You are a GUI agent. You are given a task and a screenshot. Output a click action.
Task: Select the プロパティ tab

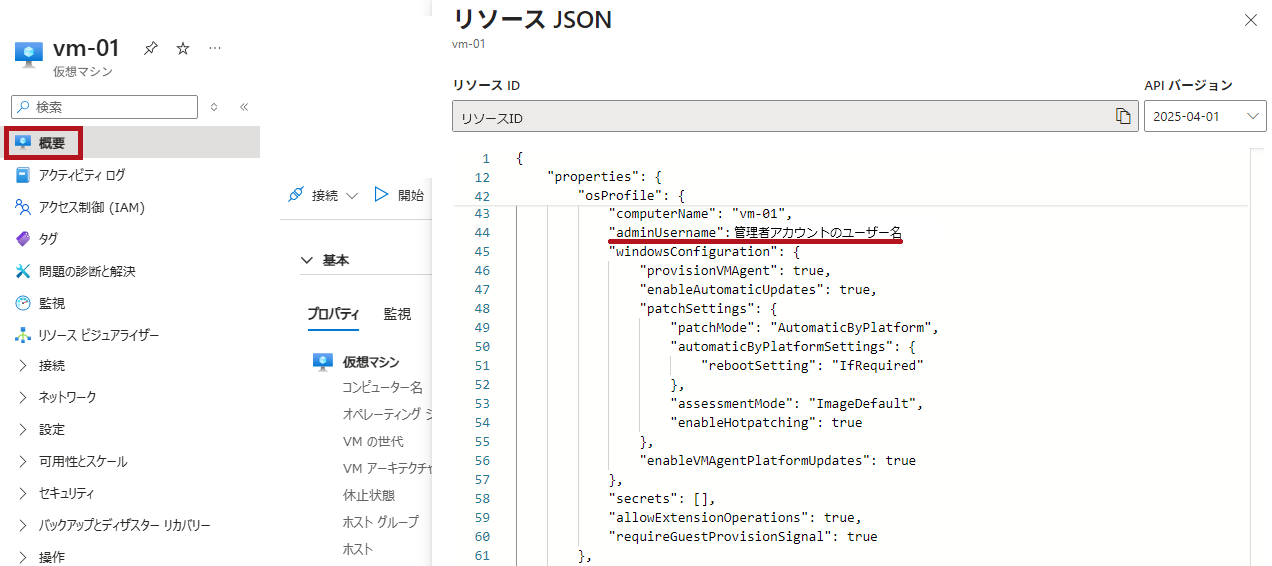pos(333,314)
